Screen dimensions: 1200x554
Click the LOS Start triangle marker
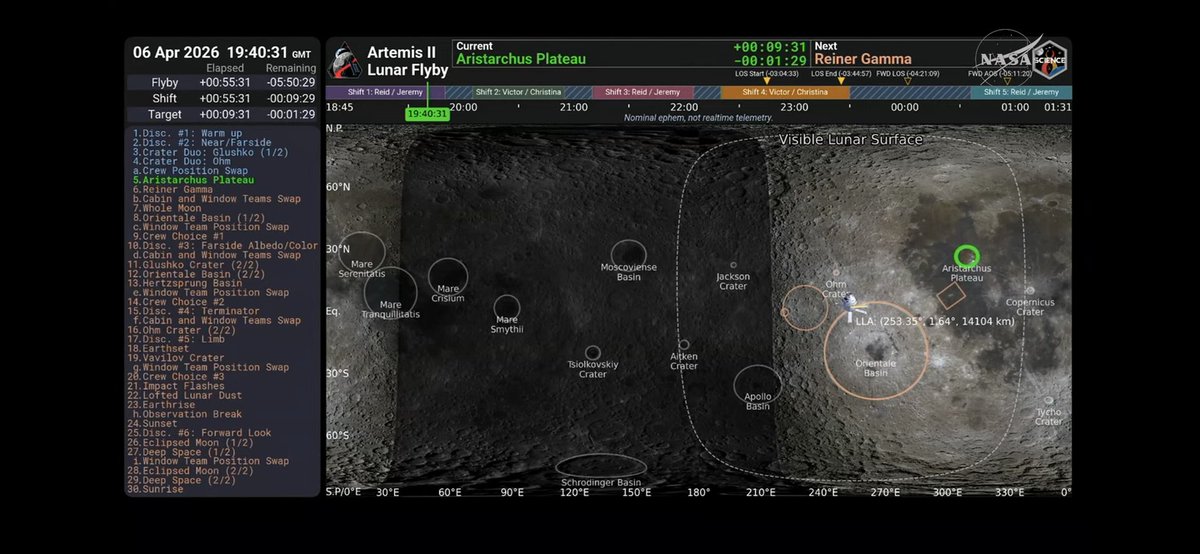(x=767, y=81)
